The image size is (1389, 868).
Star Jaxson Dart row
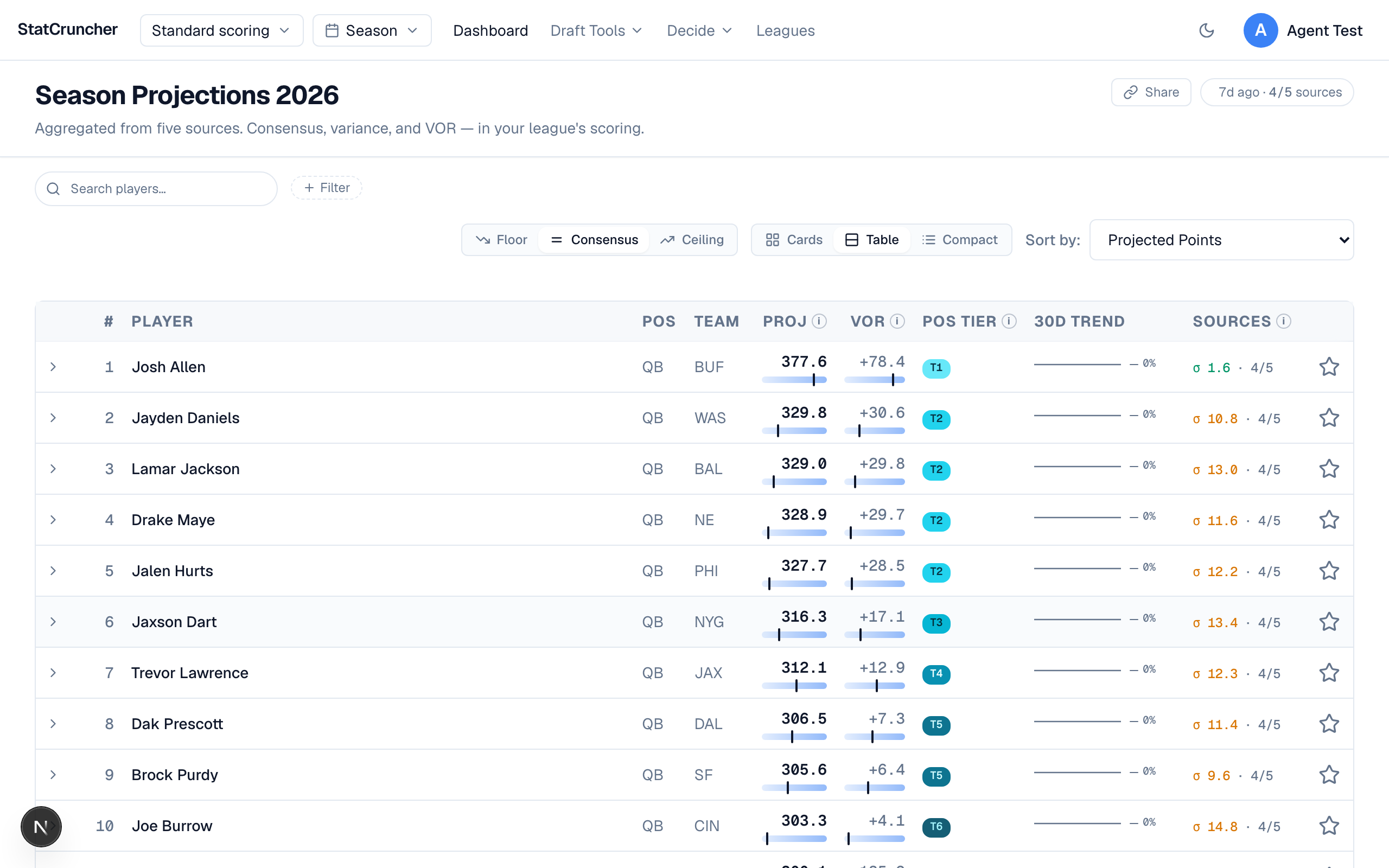coord(1329,622)
